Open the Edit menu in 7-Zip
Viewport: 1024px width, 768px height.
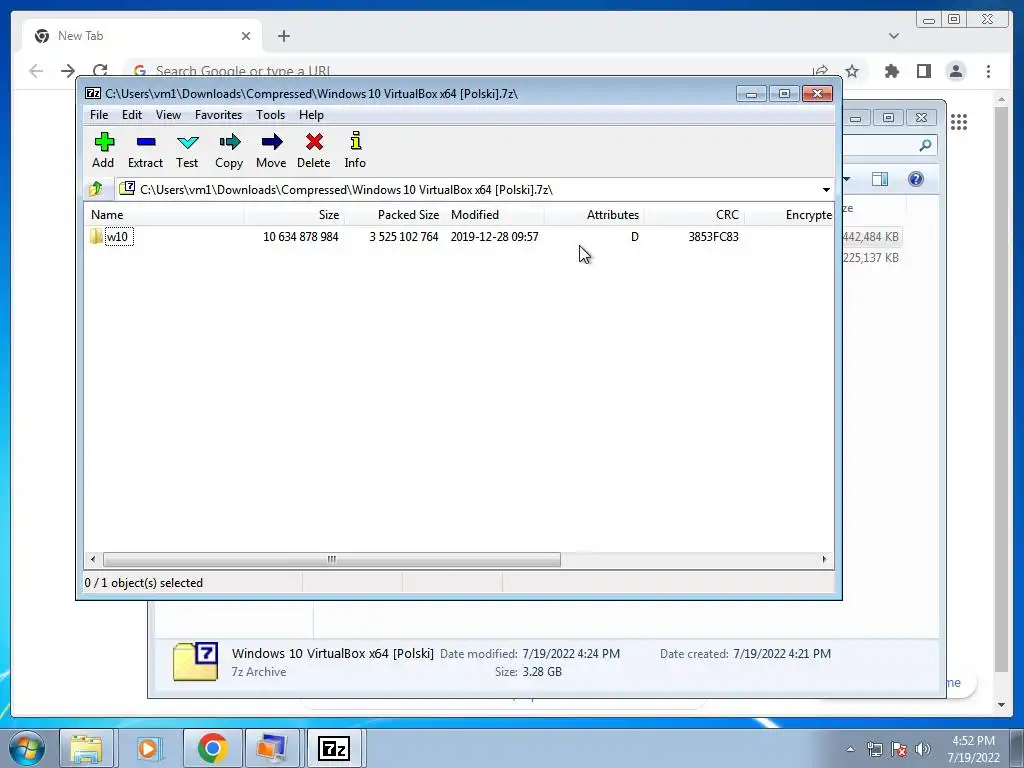point(132,115)
